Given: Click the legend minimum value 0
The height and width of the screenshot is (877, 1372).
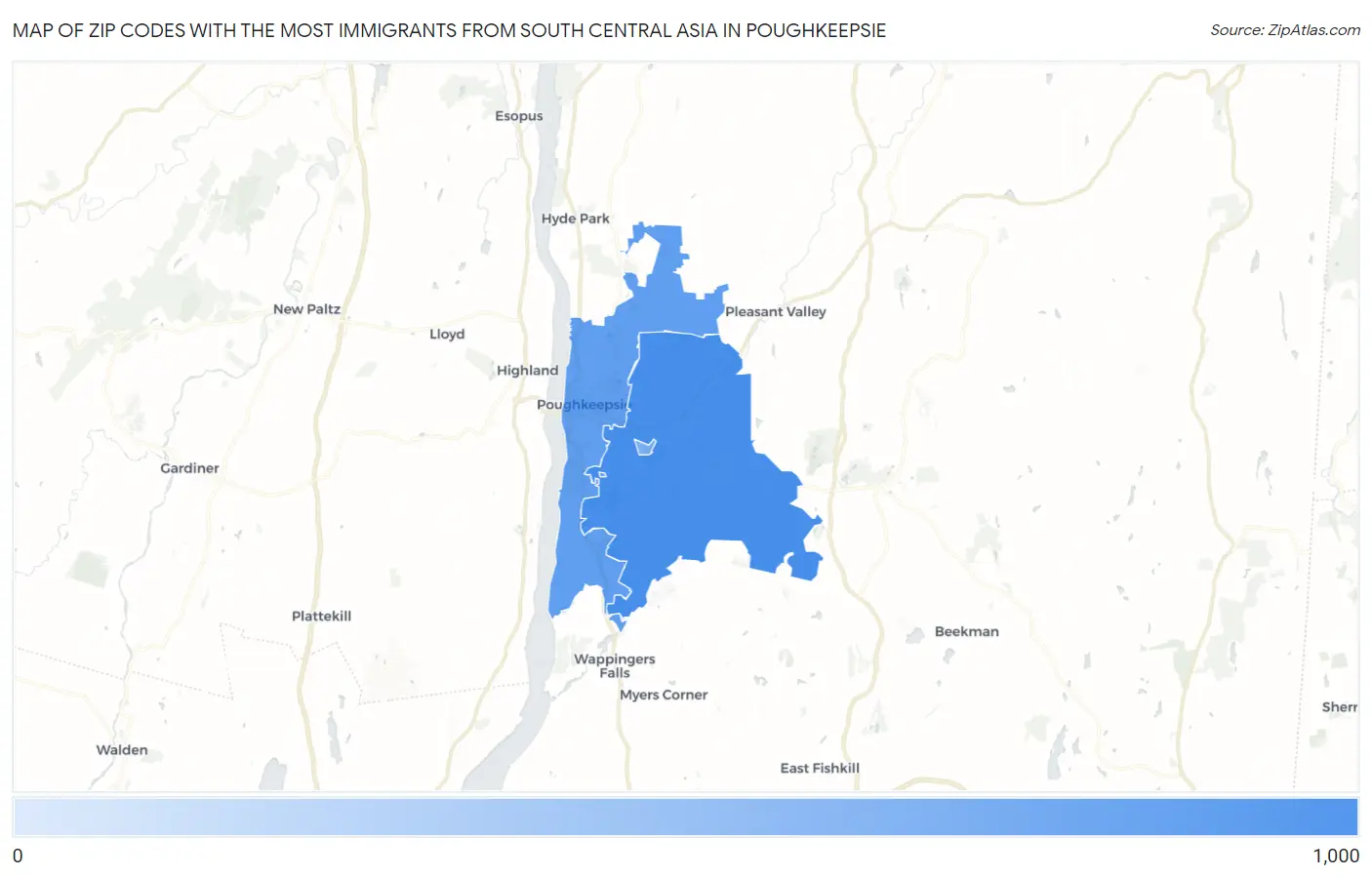Looking at the screenshot, I should [x=18, y=856].
